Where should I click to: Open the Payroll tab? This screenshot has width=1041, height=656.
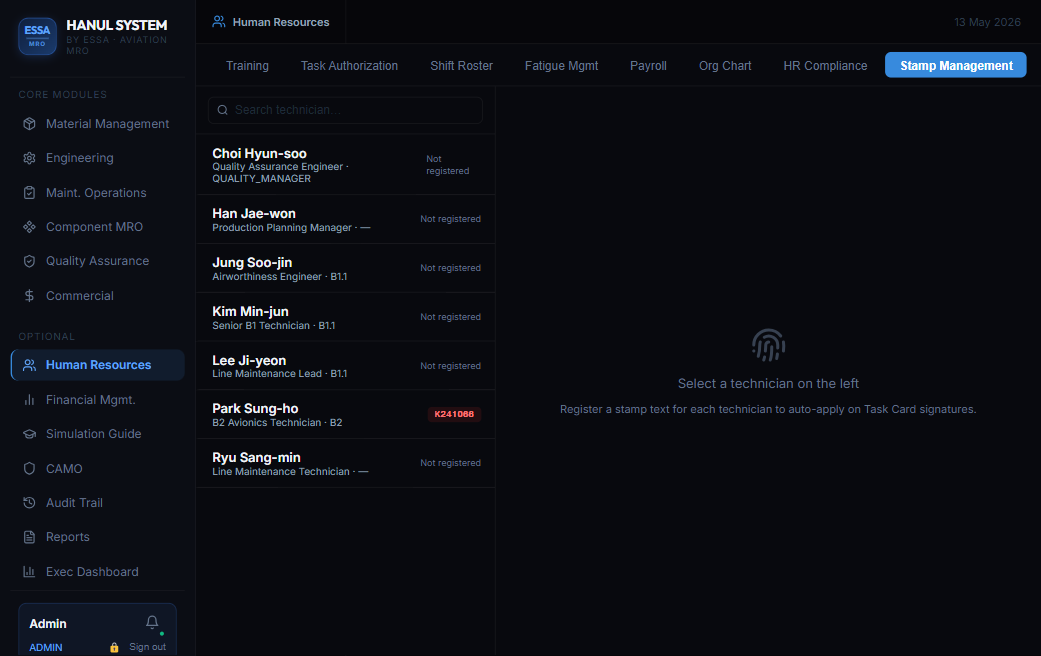pyautogui.click(x=648, y=66)
